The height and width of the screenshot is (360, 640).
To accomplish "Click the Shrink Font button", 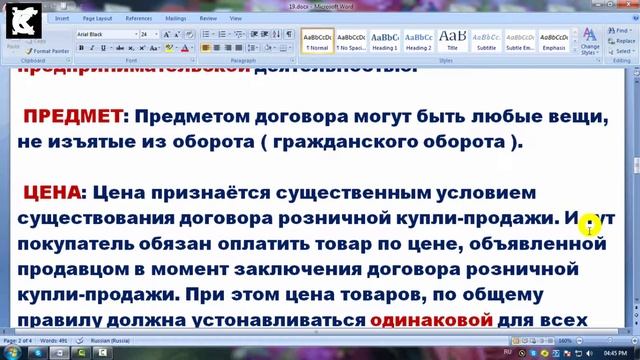I will [x=178, y=35].
